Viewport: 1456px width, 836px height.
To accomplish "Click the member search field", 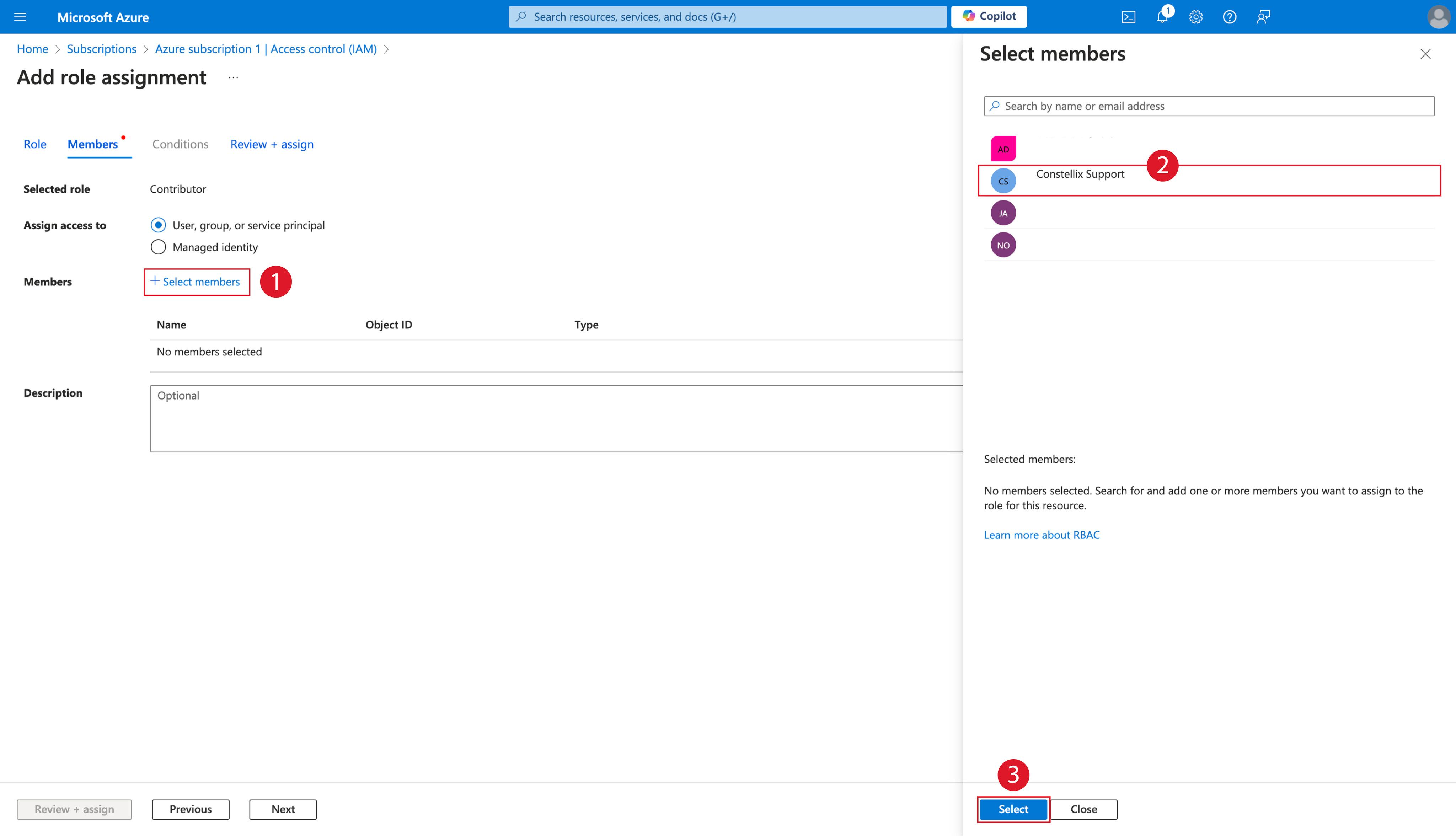I will [1209, 106].
